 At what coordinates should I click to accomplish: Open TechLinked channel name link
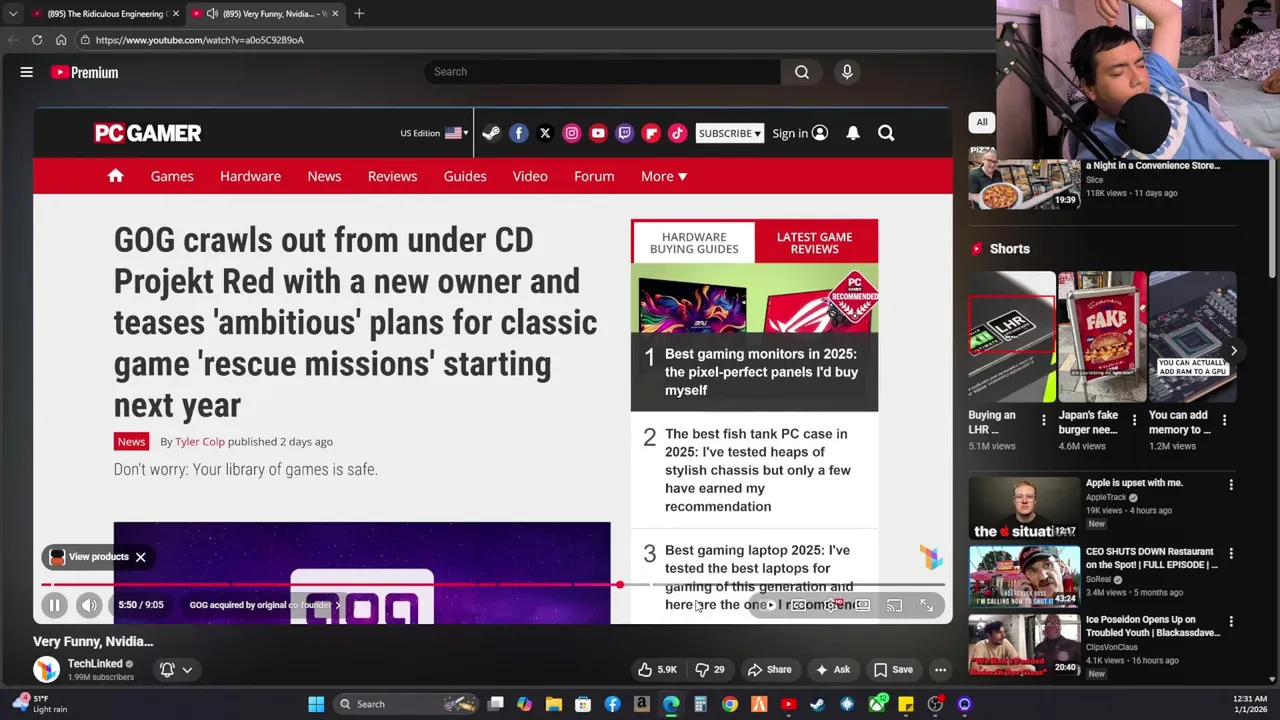[95, 663]
